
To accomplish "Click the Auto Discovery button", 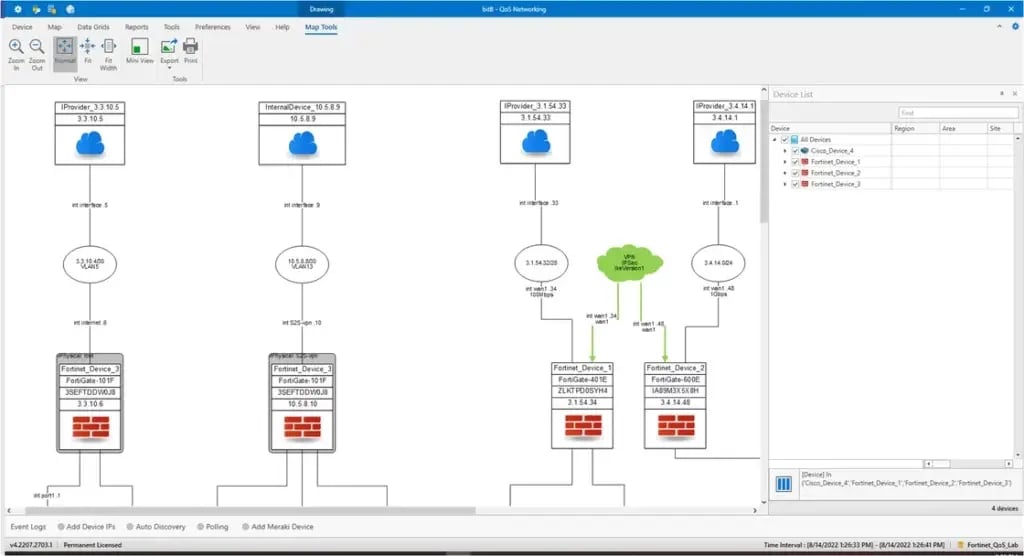I will pyautogui.click(x=157, y=526).
